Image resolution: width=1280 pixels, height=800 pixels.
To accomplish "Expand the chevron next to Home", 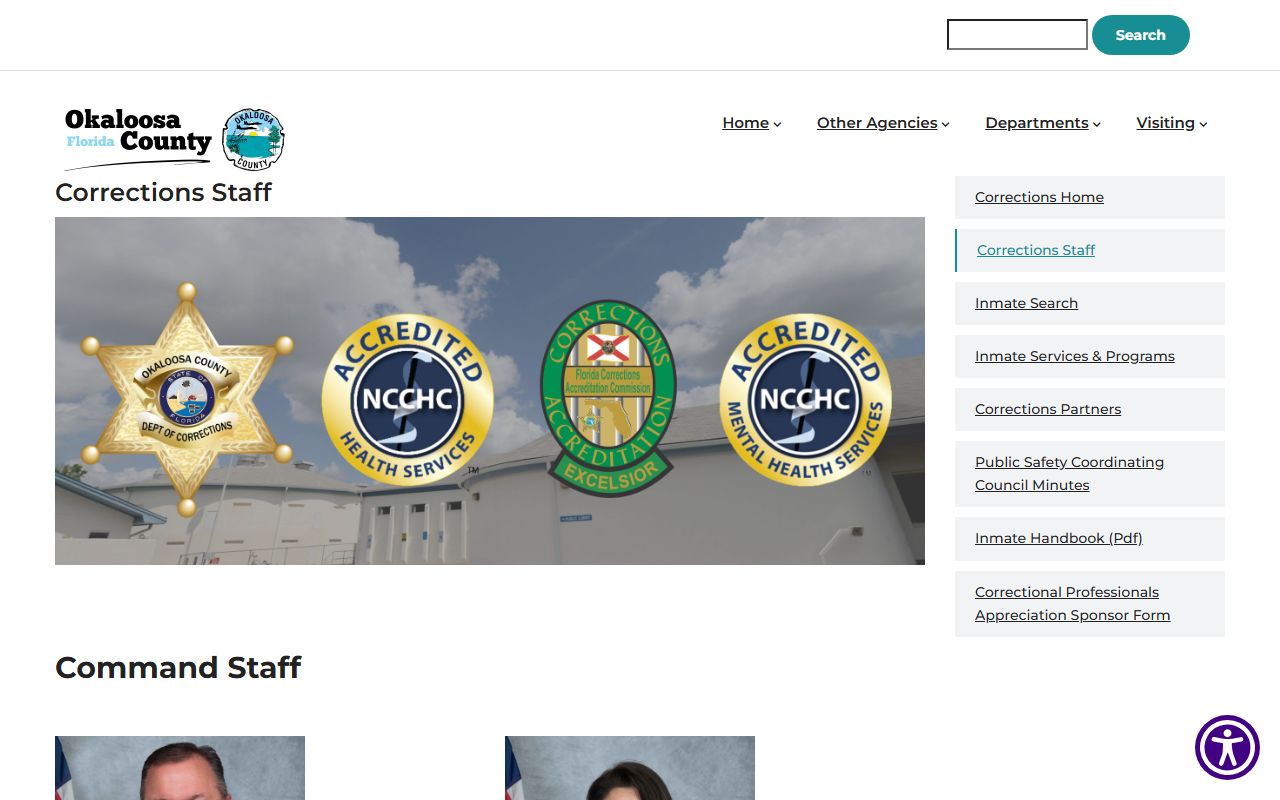I will pos(777,124).
